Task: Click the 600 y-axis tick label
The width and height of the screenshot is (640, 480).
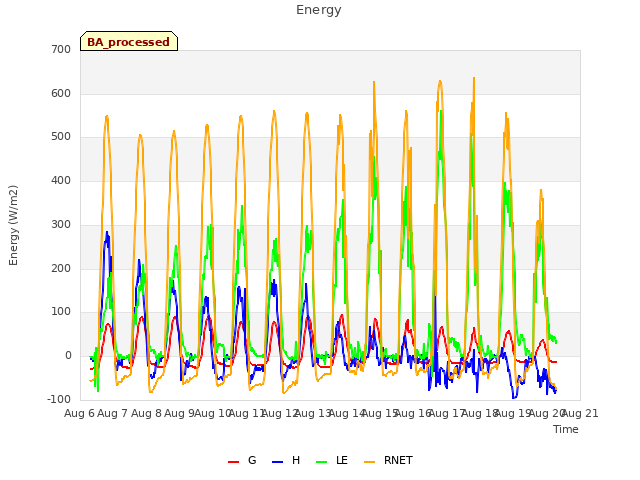Action: (61, 93)
